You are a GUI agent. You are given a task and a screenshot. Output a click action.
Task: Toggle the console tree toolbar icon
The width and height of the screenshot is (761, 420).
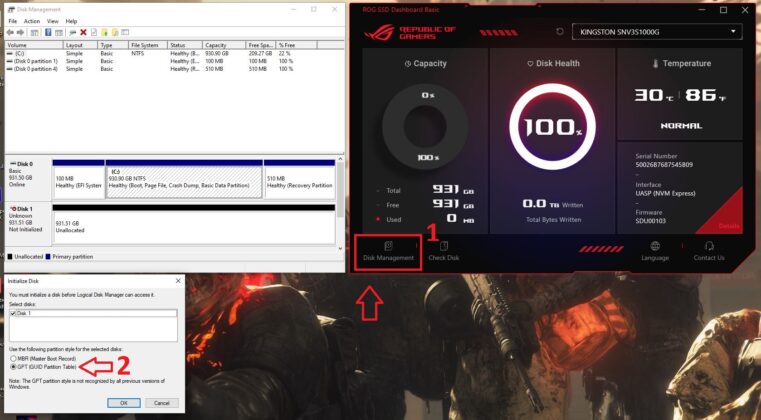[x=34, y=33]
